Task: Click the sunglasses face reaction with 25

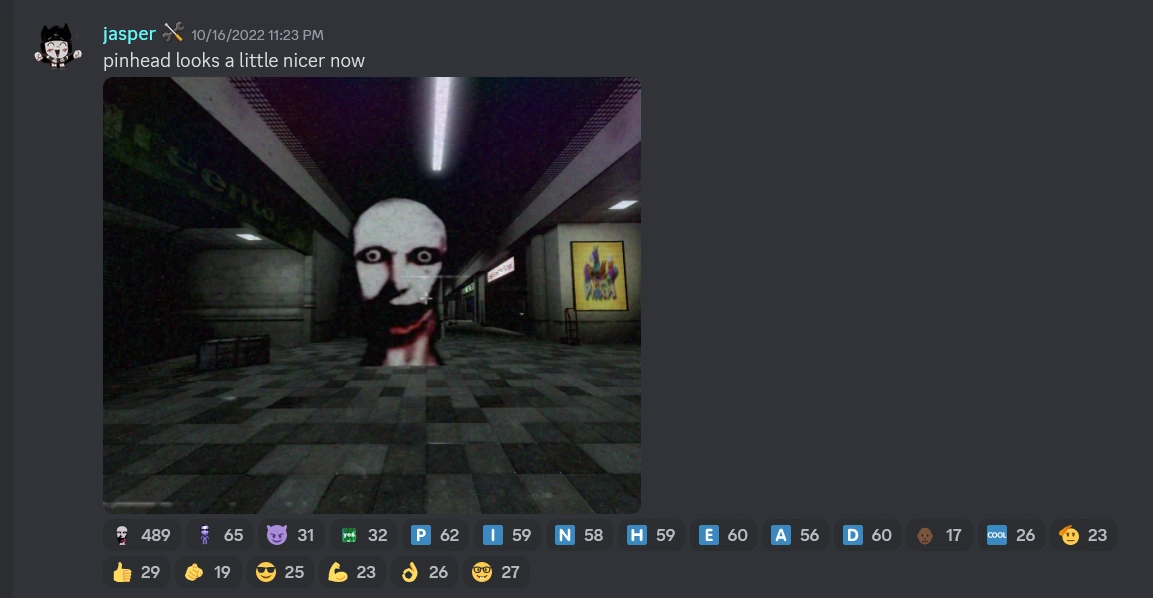Action: [x=281, y=572]
